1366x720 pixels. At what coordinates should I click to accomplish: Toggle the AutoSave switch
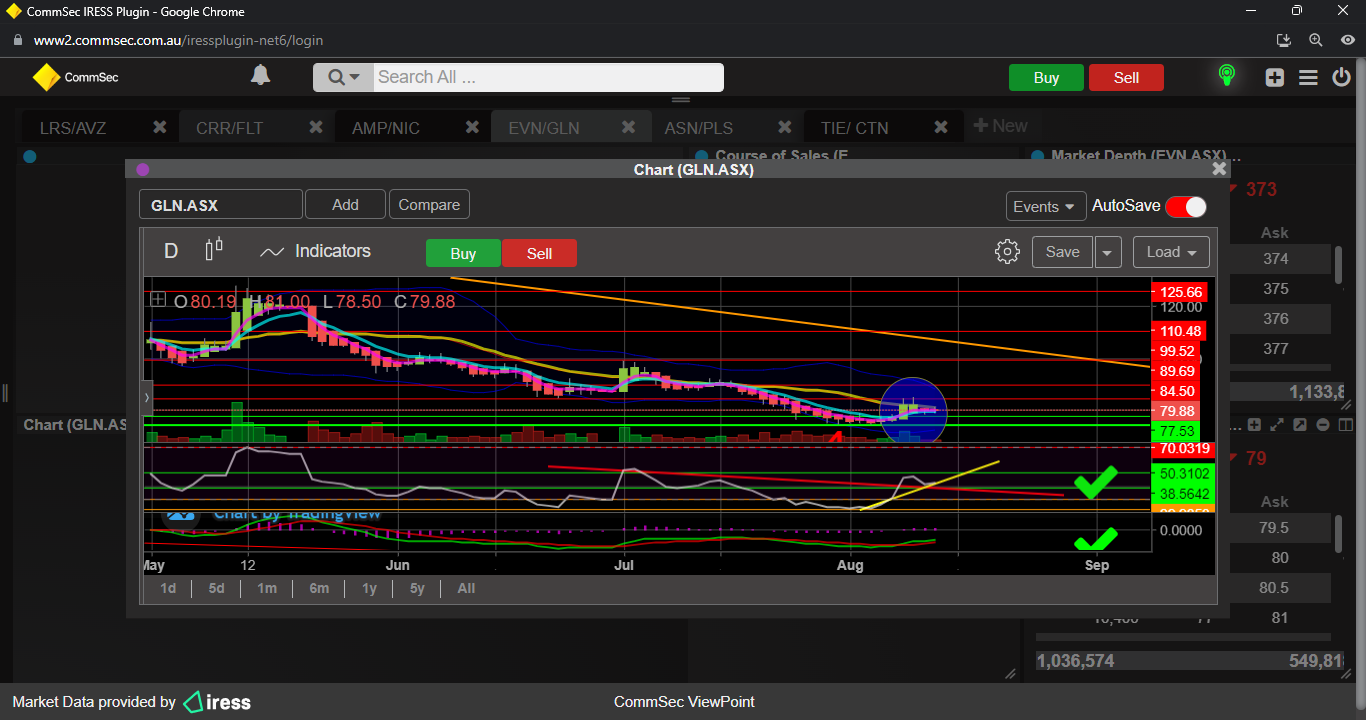(1186, 206)
